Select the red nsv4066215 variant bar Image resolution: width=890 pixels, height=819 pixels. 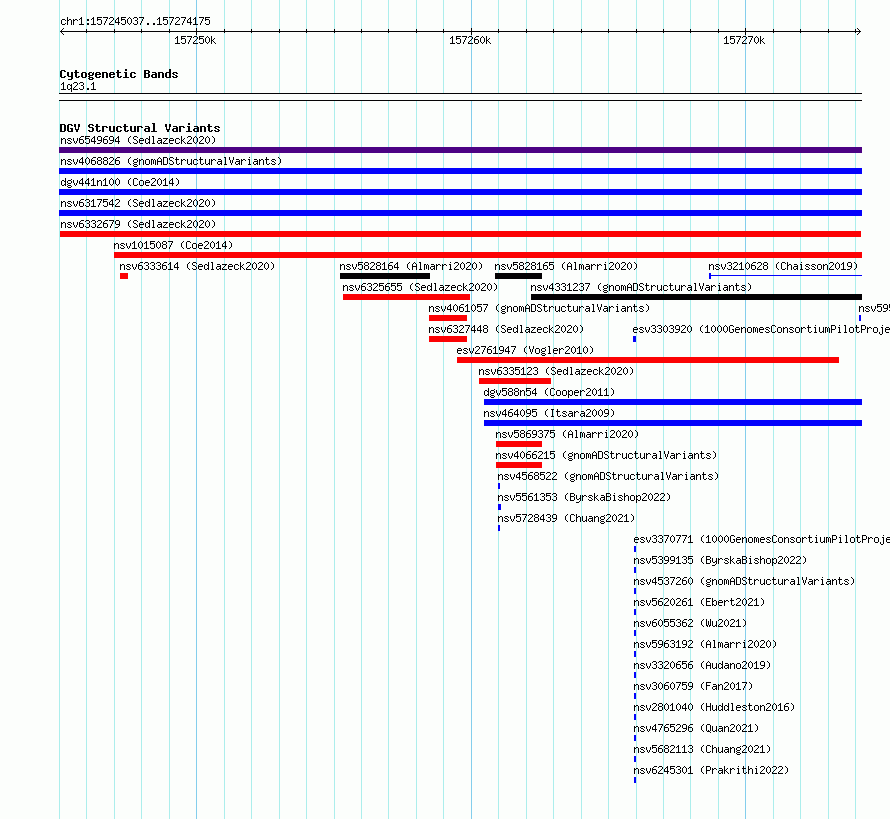519,465
